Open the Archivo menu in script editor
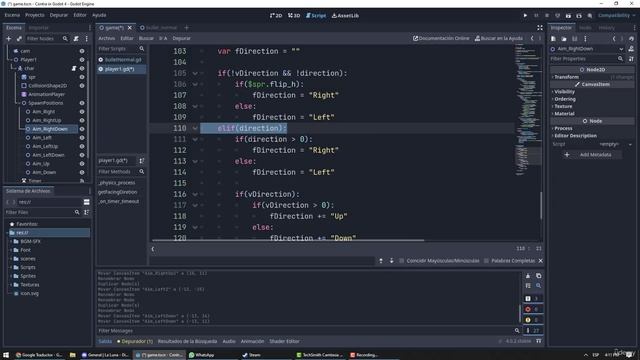This screenshot has width=640, height=360. pyautogui.click(x=107, y=38)
